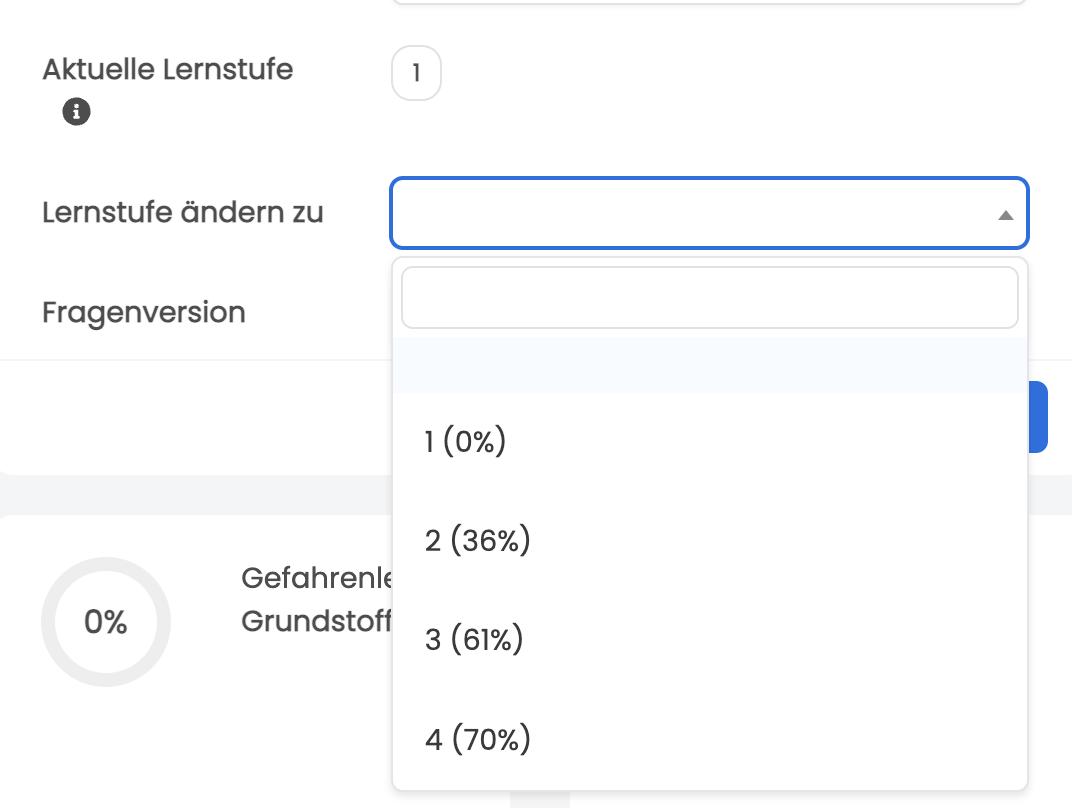This screenshot has height=808, width=1072.
Task: Pick the 3 (61%) option
Action: pyautogui.click(x=474, y=640)
